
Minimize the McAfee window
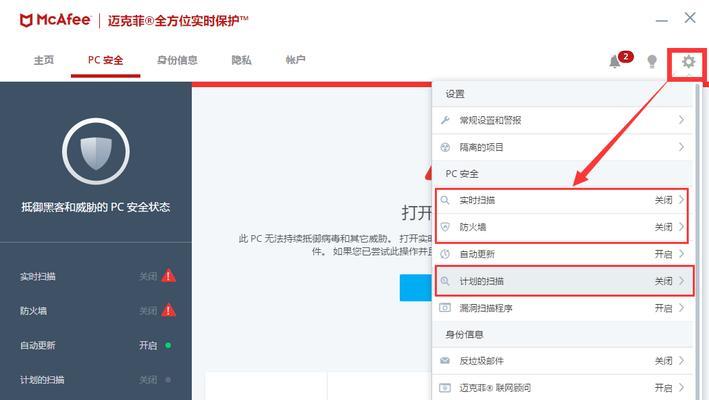tap(662, 20)
